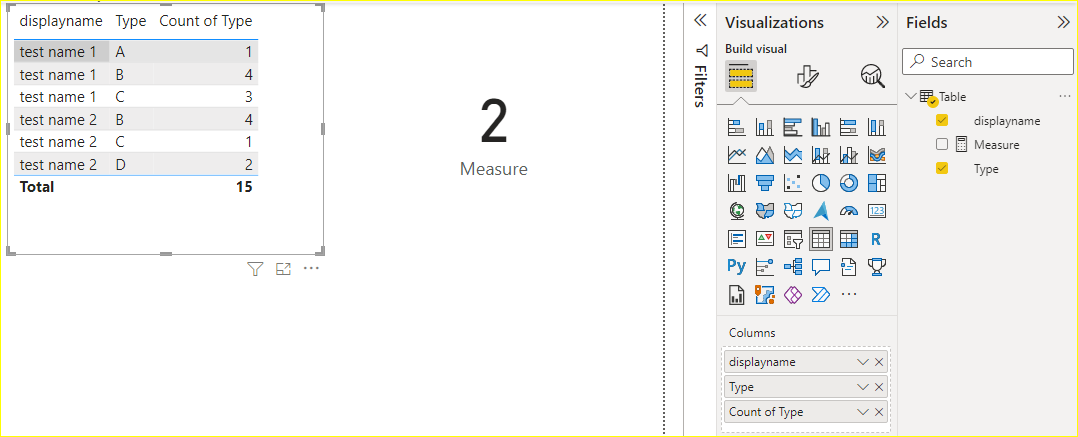Select the matrix visual
The width and height of the screenshot is (1078, 437).
[x=849, y=239]
